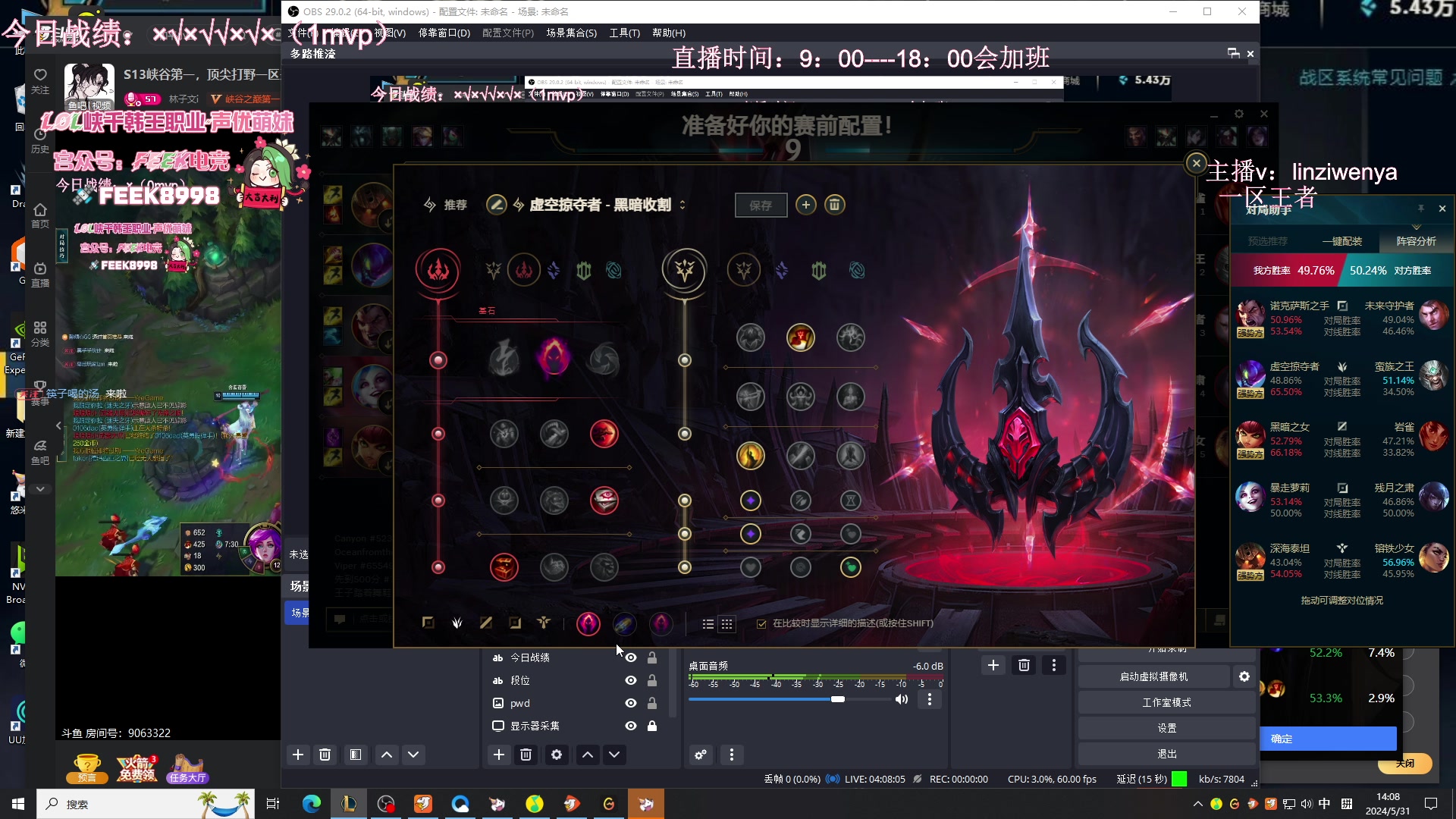
Task: Open 场景集合(S) menu
Action: [x=572, y=33]
